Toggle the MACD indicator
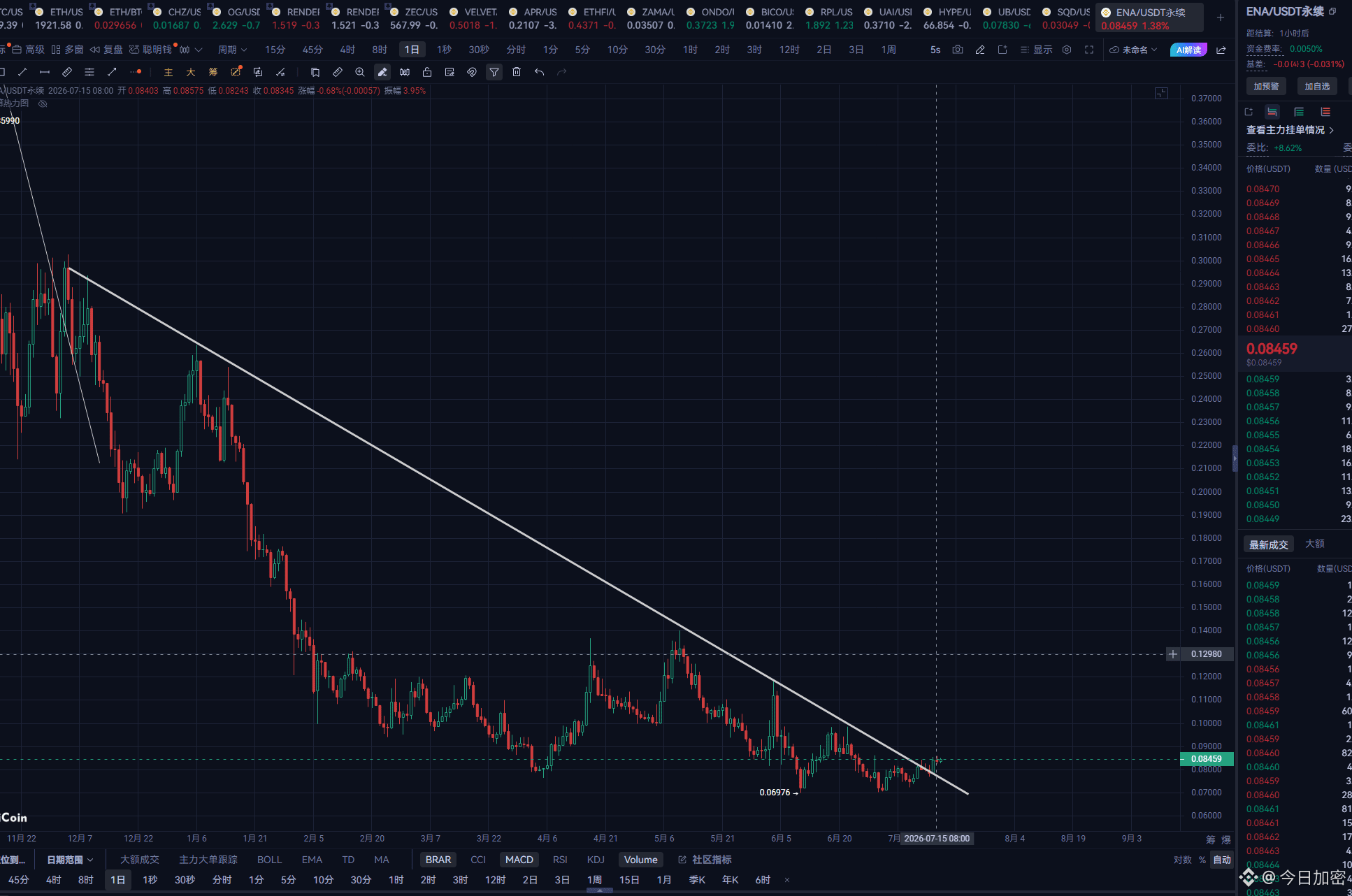 coord(519,860)
